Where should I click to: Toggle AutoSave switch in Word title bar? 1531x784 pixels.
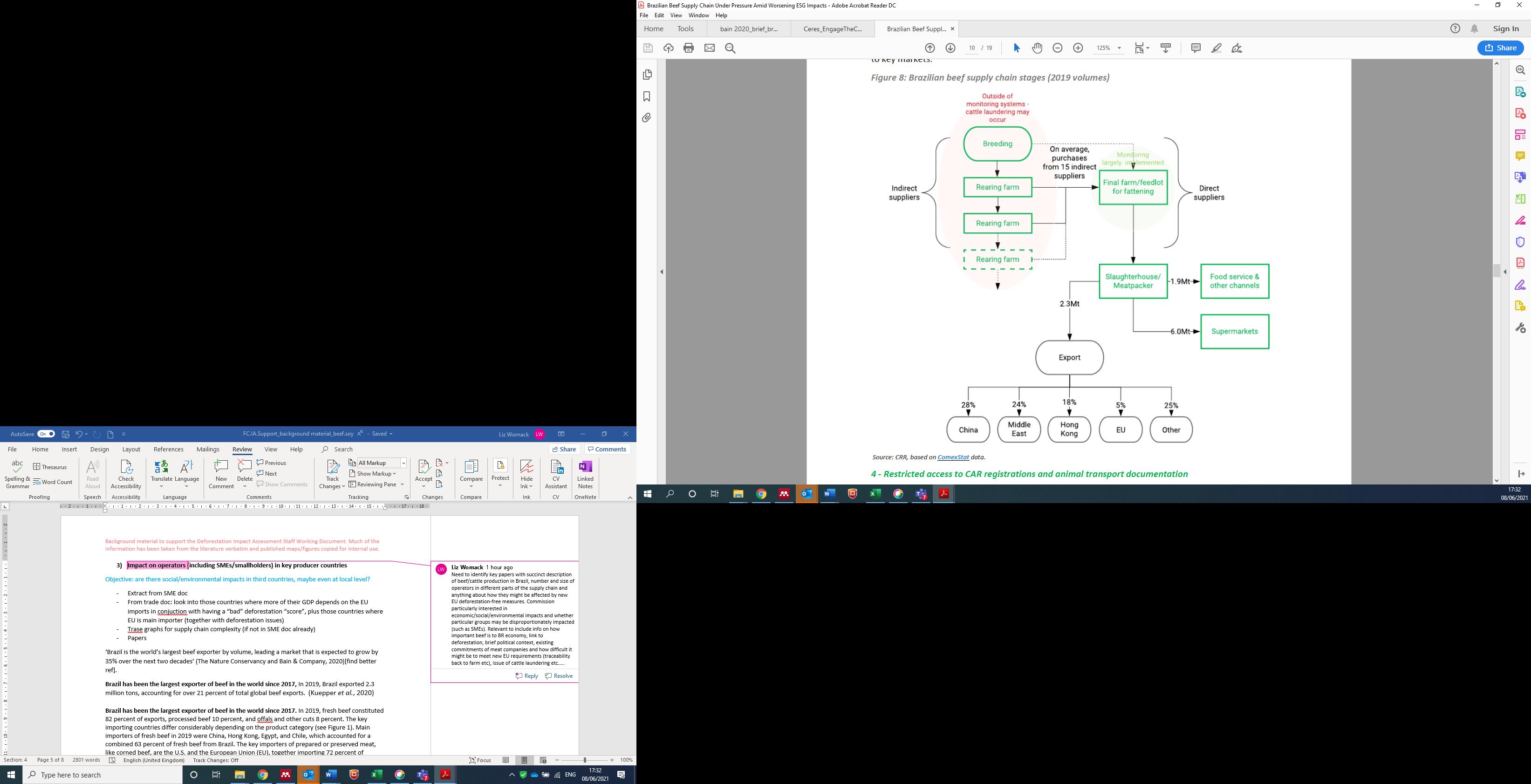46,434
